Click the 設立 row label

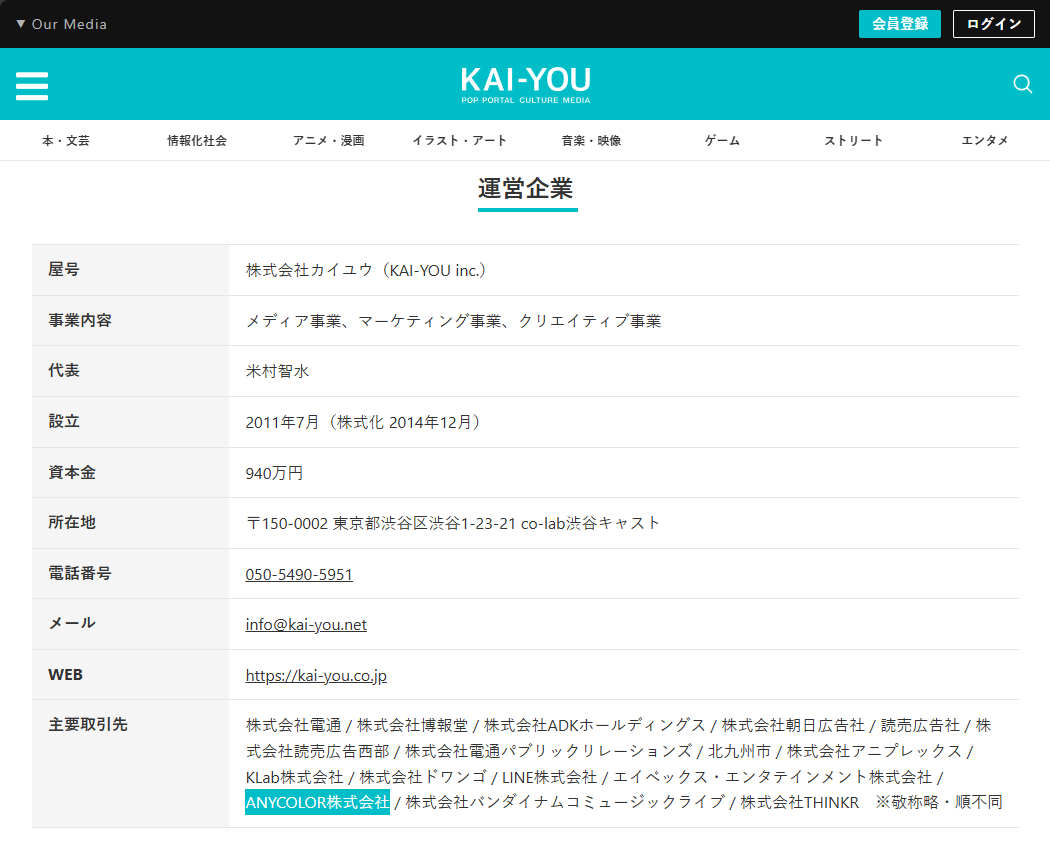pyautogui.click(x=64, y=421)
